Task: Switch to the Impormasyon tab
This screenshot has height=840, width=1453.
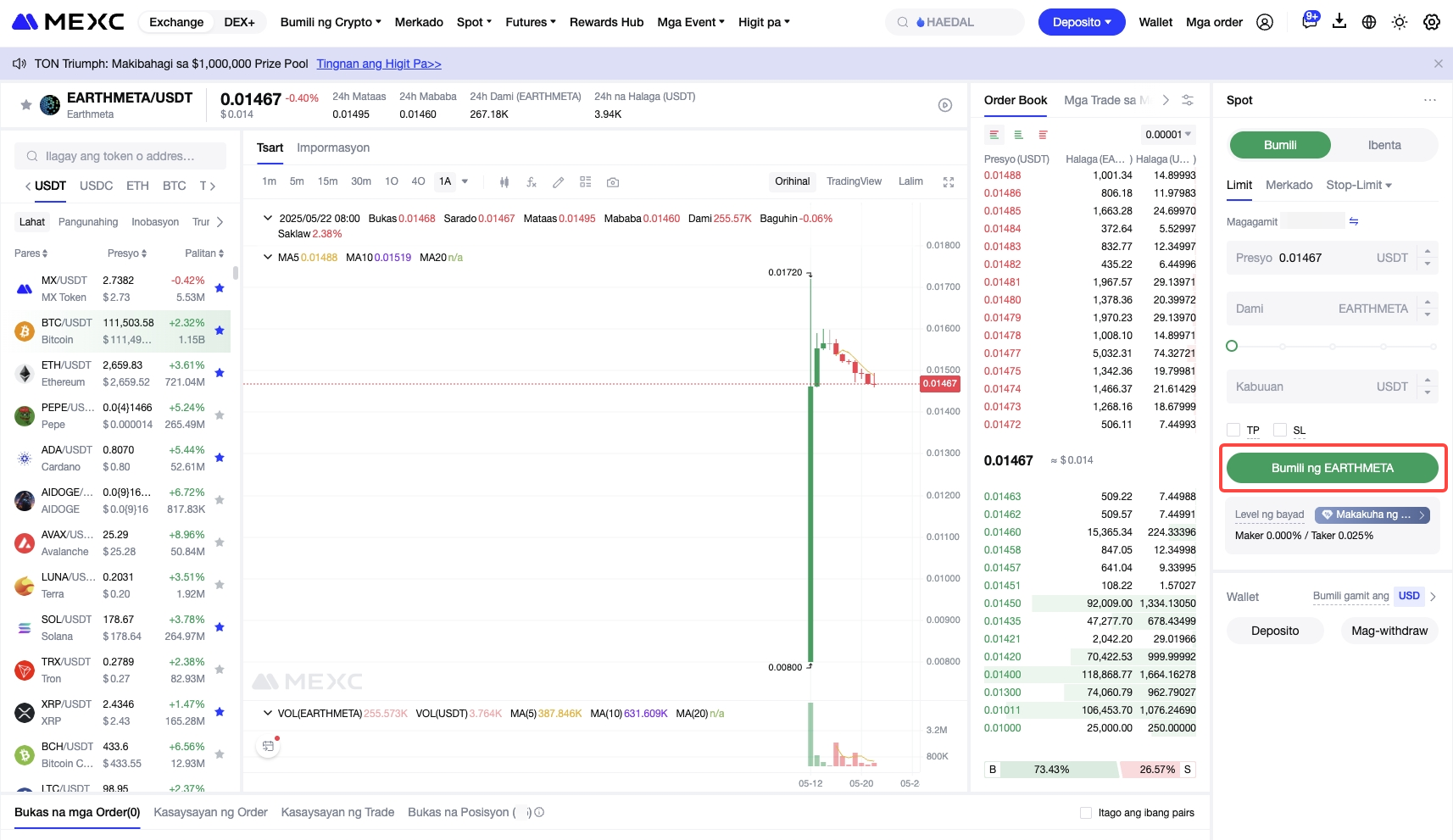Action: 333,147
